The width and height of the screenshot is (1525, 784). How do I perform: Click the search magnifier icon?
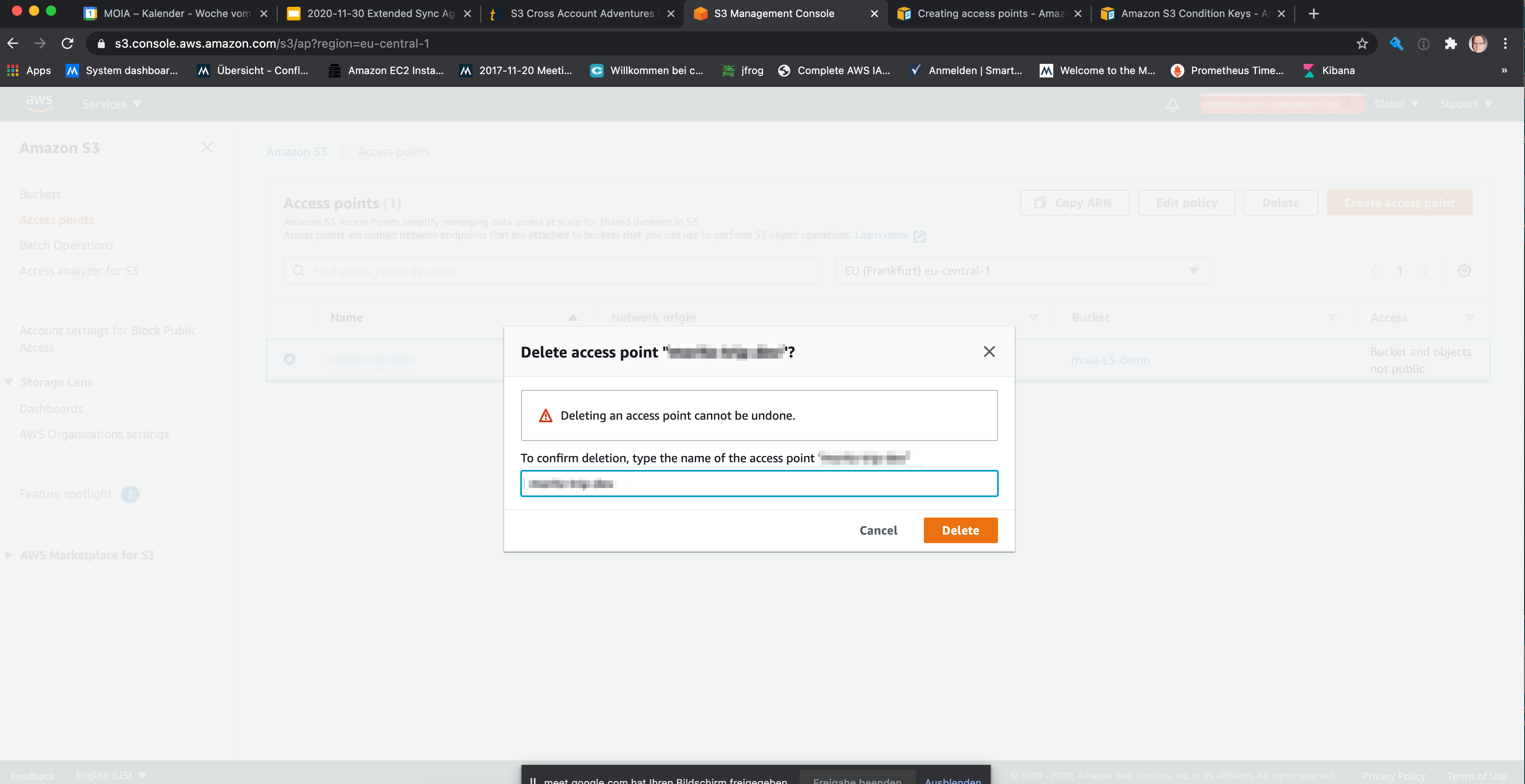click(299, 270)
